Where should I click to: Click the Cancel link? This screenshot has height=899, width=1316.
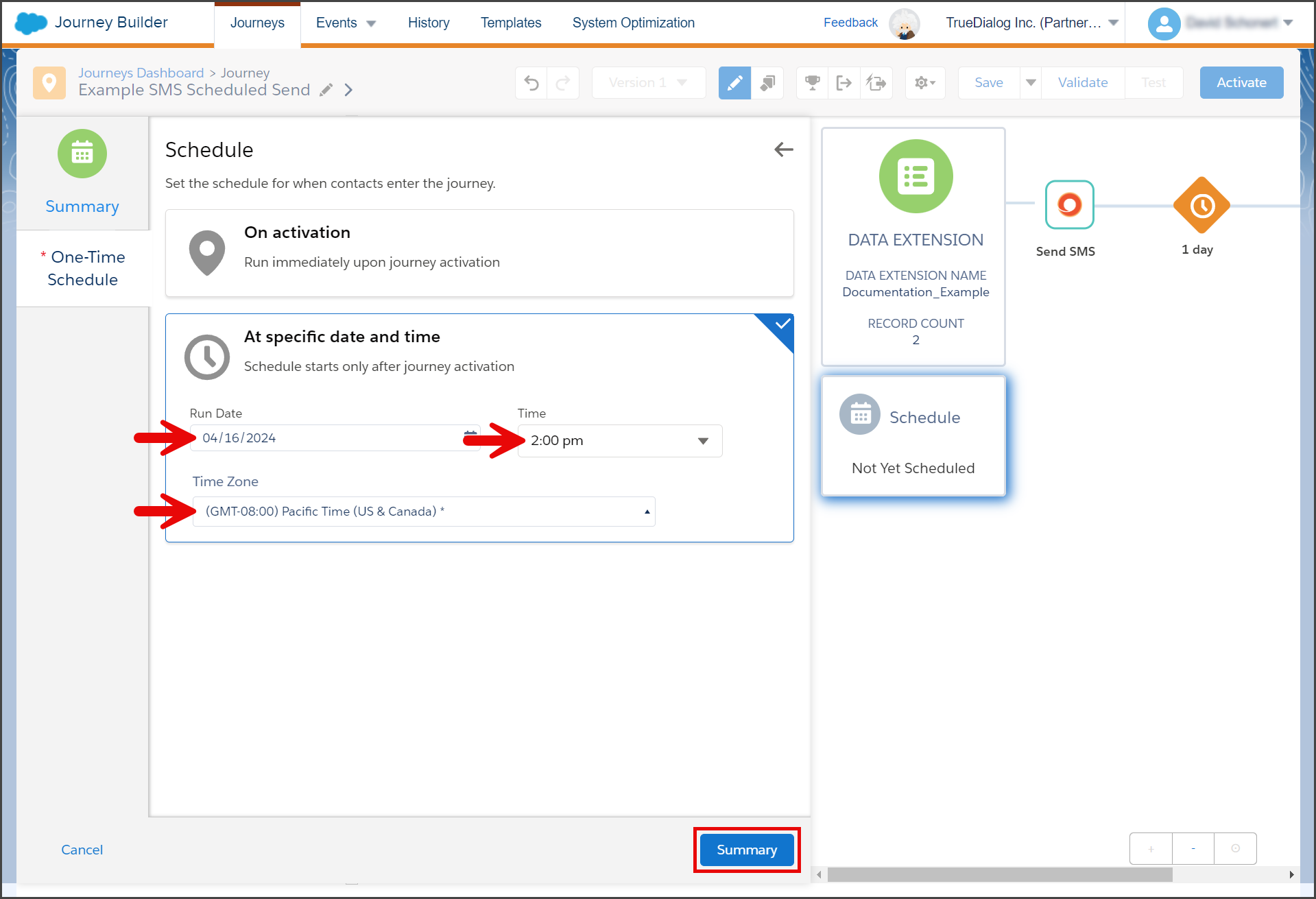[82, 850]
